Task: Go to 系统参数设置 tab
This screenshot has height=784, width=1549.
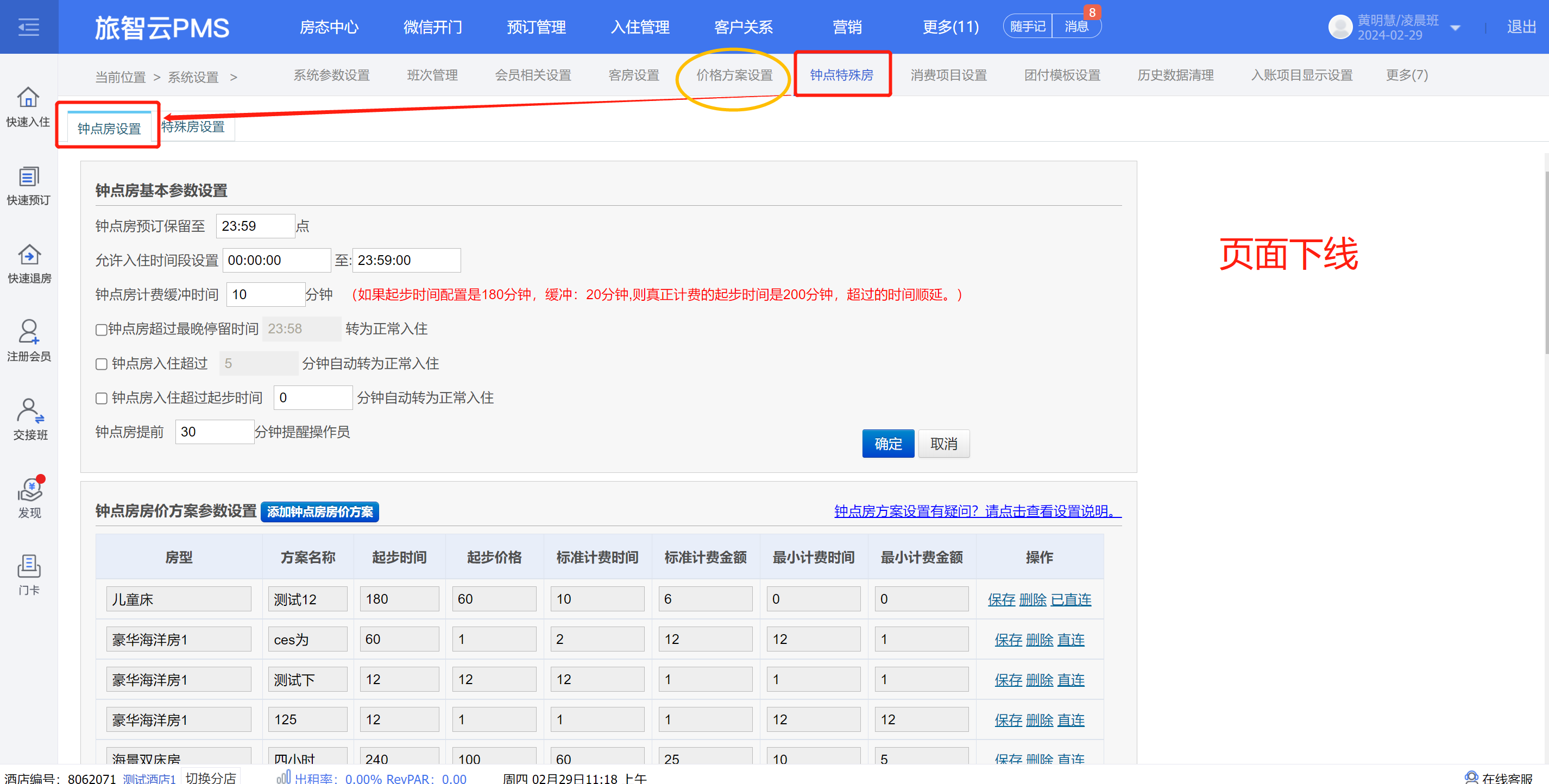Action: point(331,75)
